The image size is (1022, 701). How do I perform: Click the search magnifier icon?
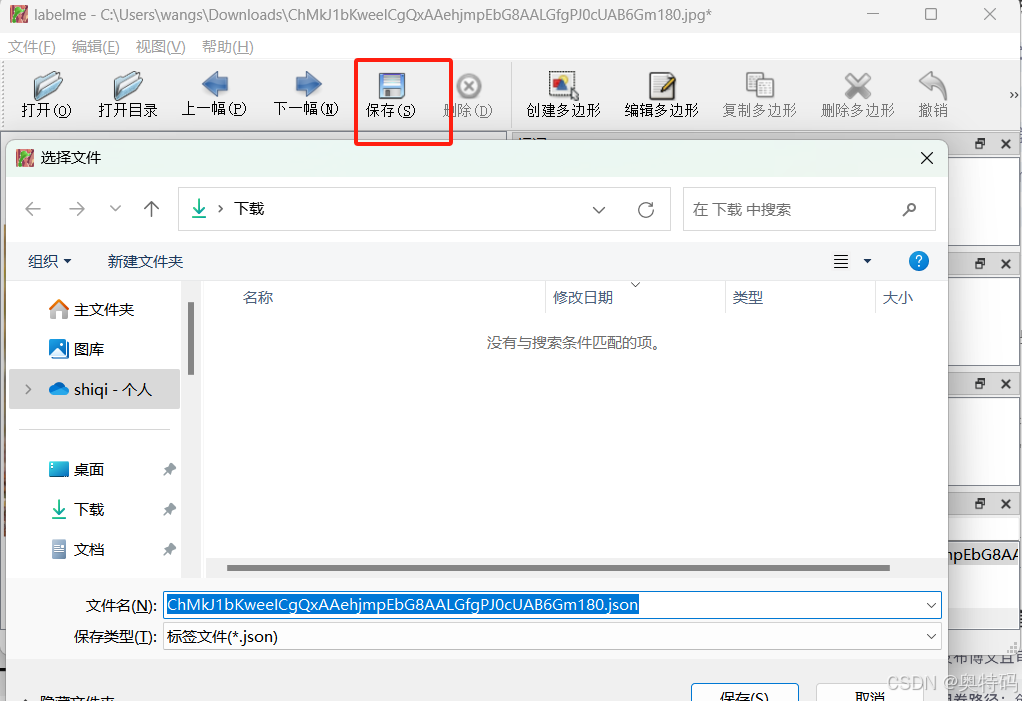tap(909, 209)
